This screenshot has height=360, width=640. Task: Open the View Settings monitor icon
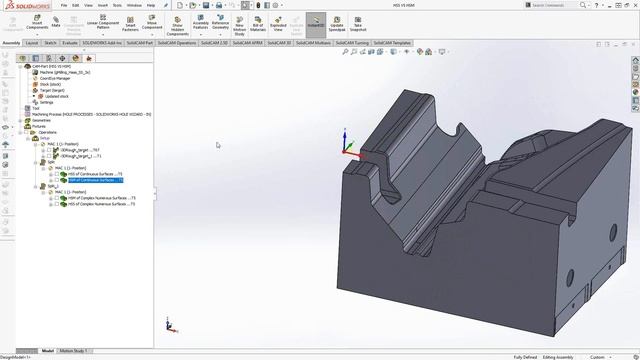coord(442,52)
